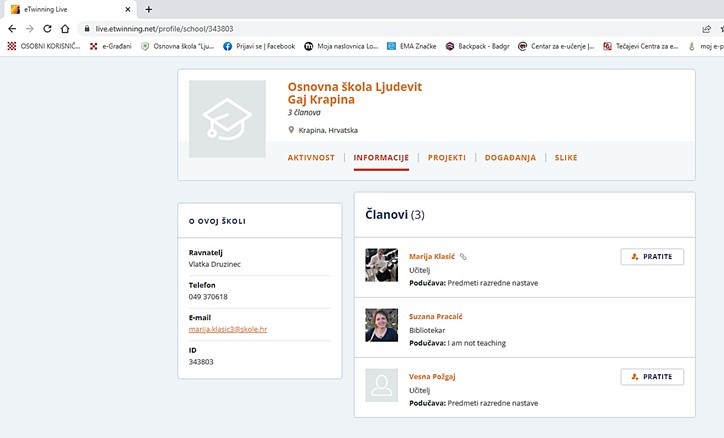The width and height of the screenshot is (724, 438).
Task: Click the school name Osnovna škola Ljudevit Gaj Krapina
Action: [x=355, y=93]
